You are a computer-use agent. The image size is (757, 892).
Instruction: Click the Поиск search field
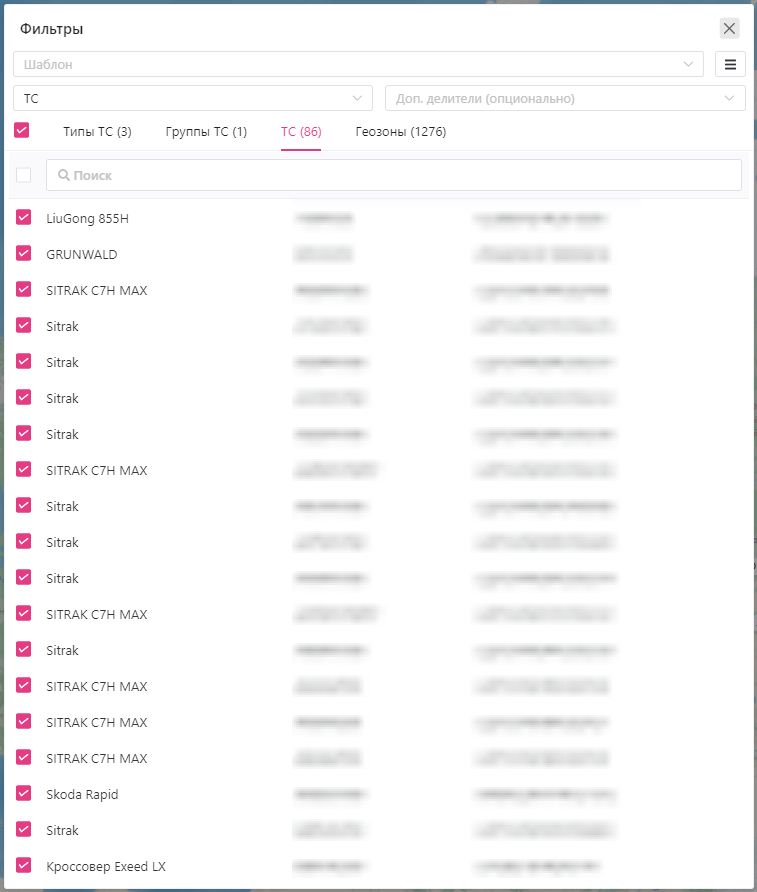coord(394,175)
